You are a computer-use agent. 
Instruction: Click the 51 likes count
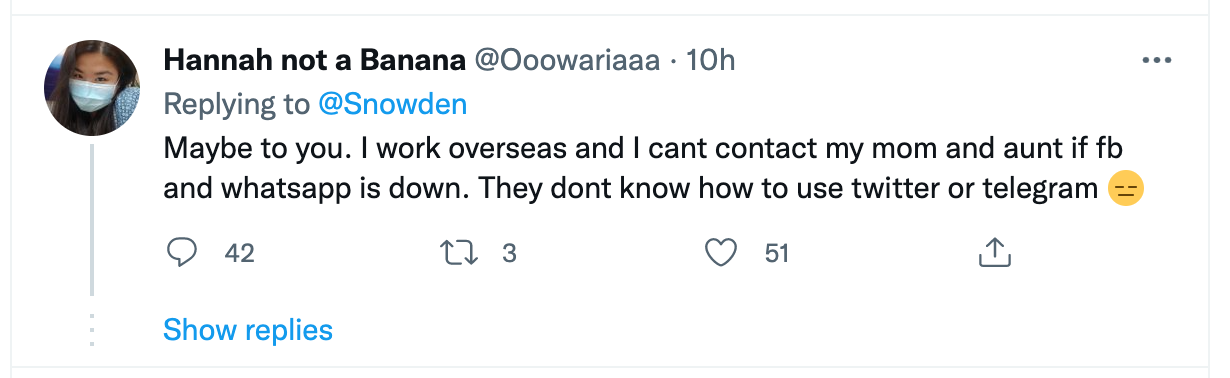coord(777,254)
